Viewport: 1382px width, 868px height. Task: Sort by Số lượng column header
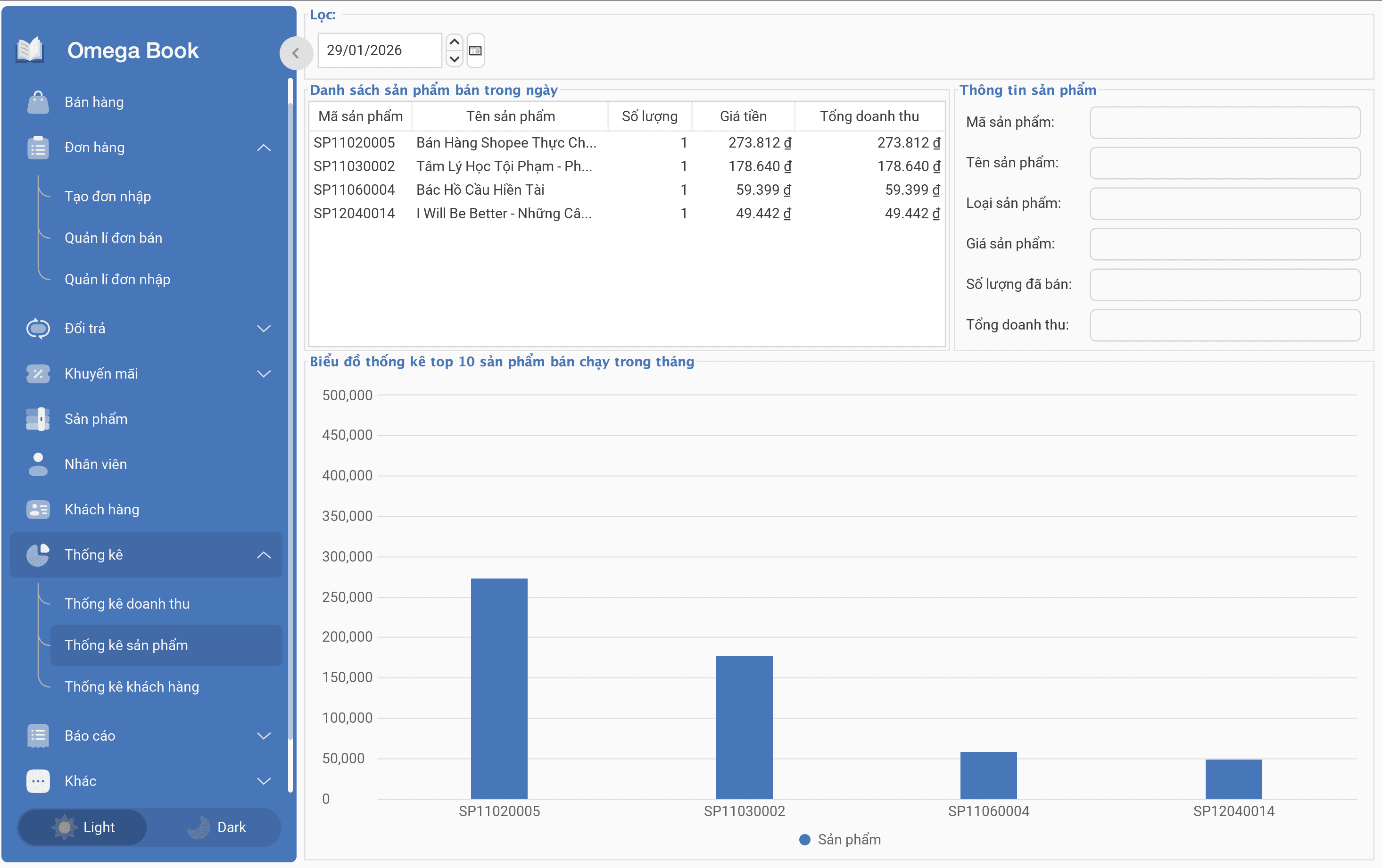click(x=650, y=116)
